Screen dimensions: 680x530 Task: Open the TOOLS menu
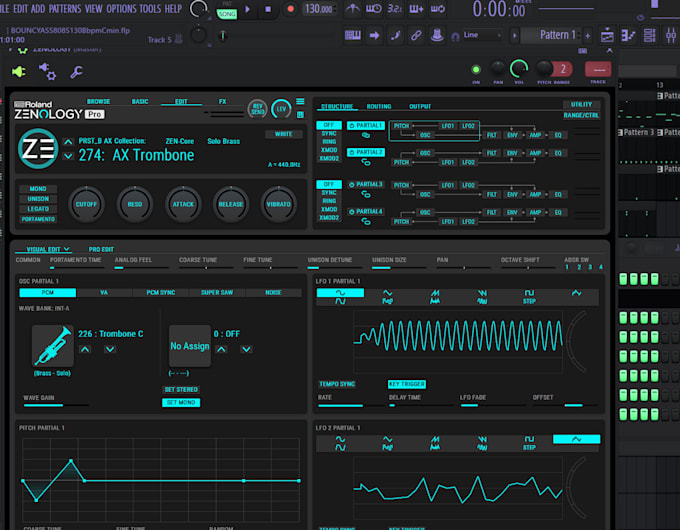click(x=150, y=9)
